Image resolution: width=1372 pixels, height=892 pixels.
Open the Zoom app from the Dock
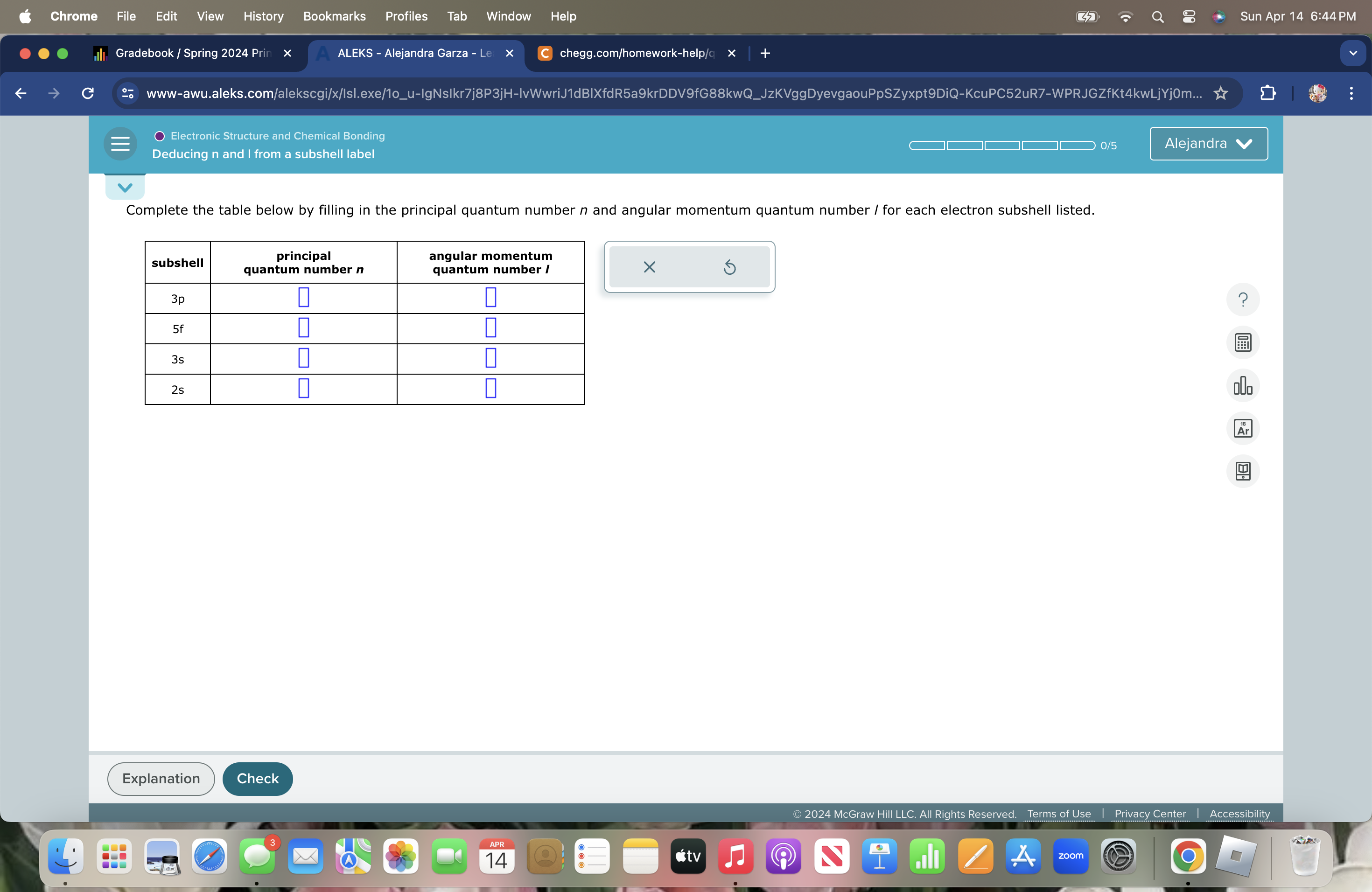click(x=1071, y=857)
